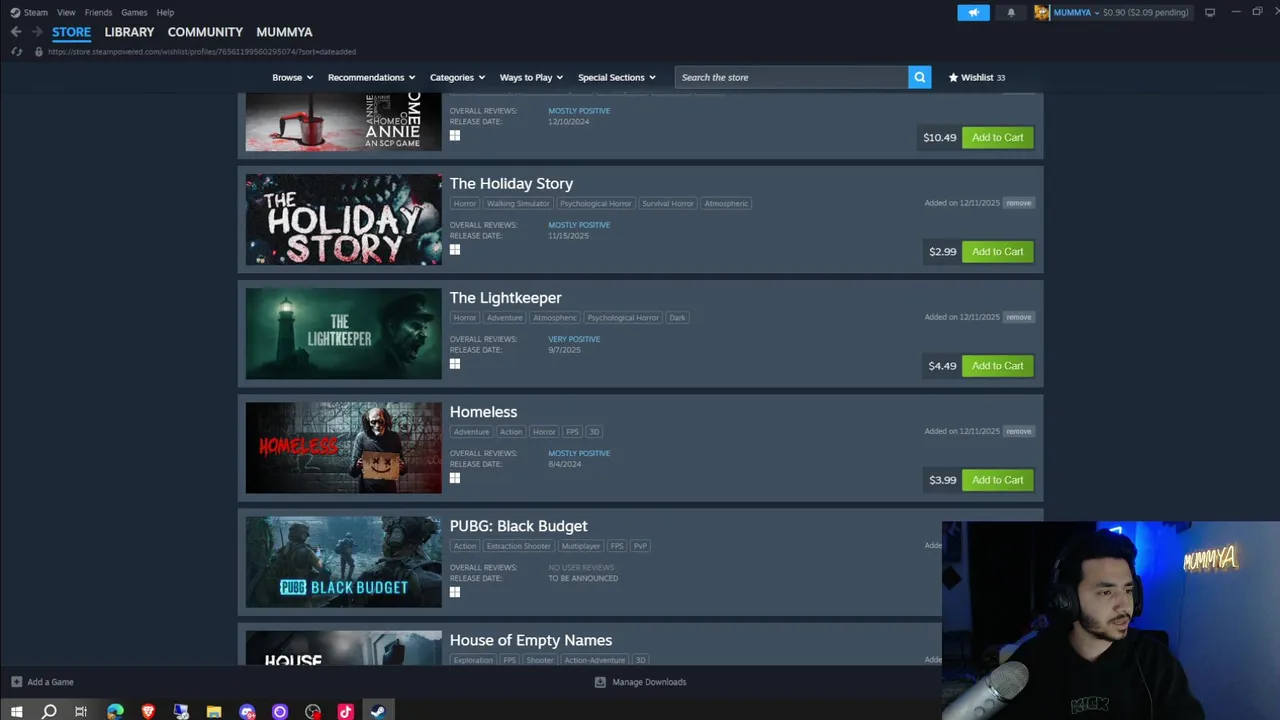This screenshot has height=720, width=1280.
Task: Open Windows taskbar search
Action: (49, 712)
